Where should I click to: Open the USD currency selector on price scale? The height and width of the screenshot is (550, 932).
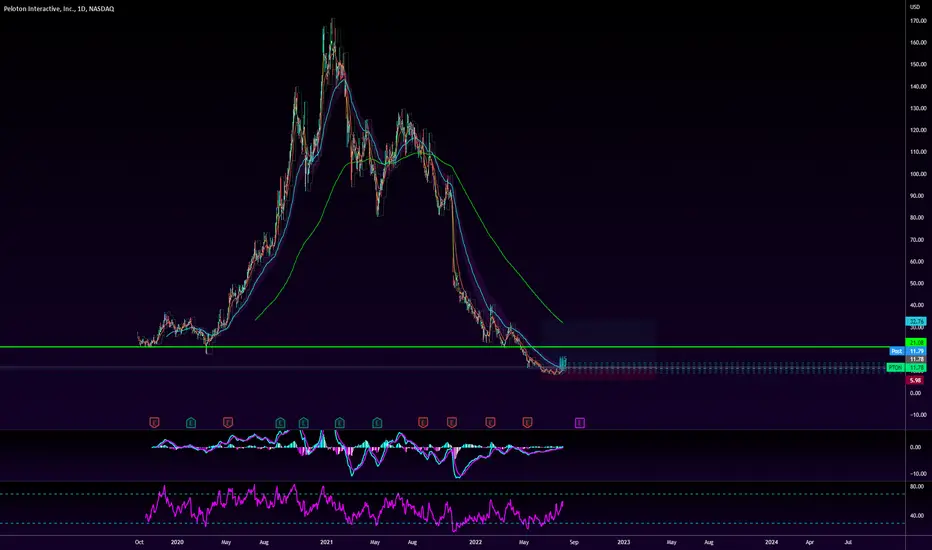point(915,7)
